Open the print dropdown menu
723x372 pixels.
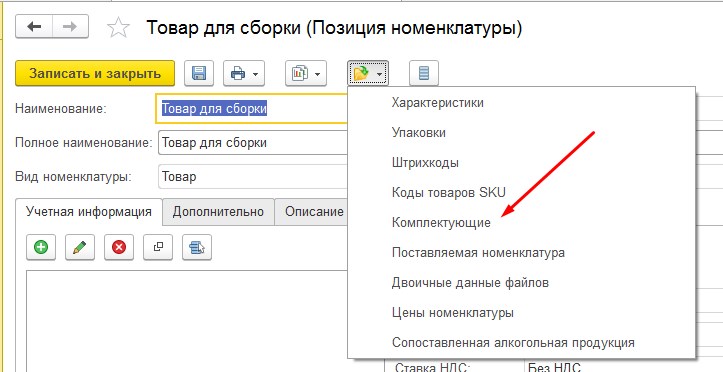coord(244,73)
